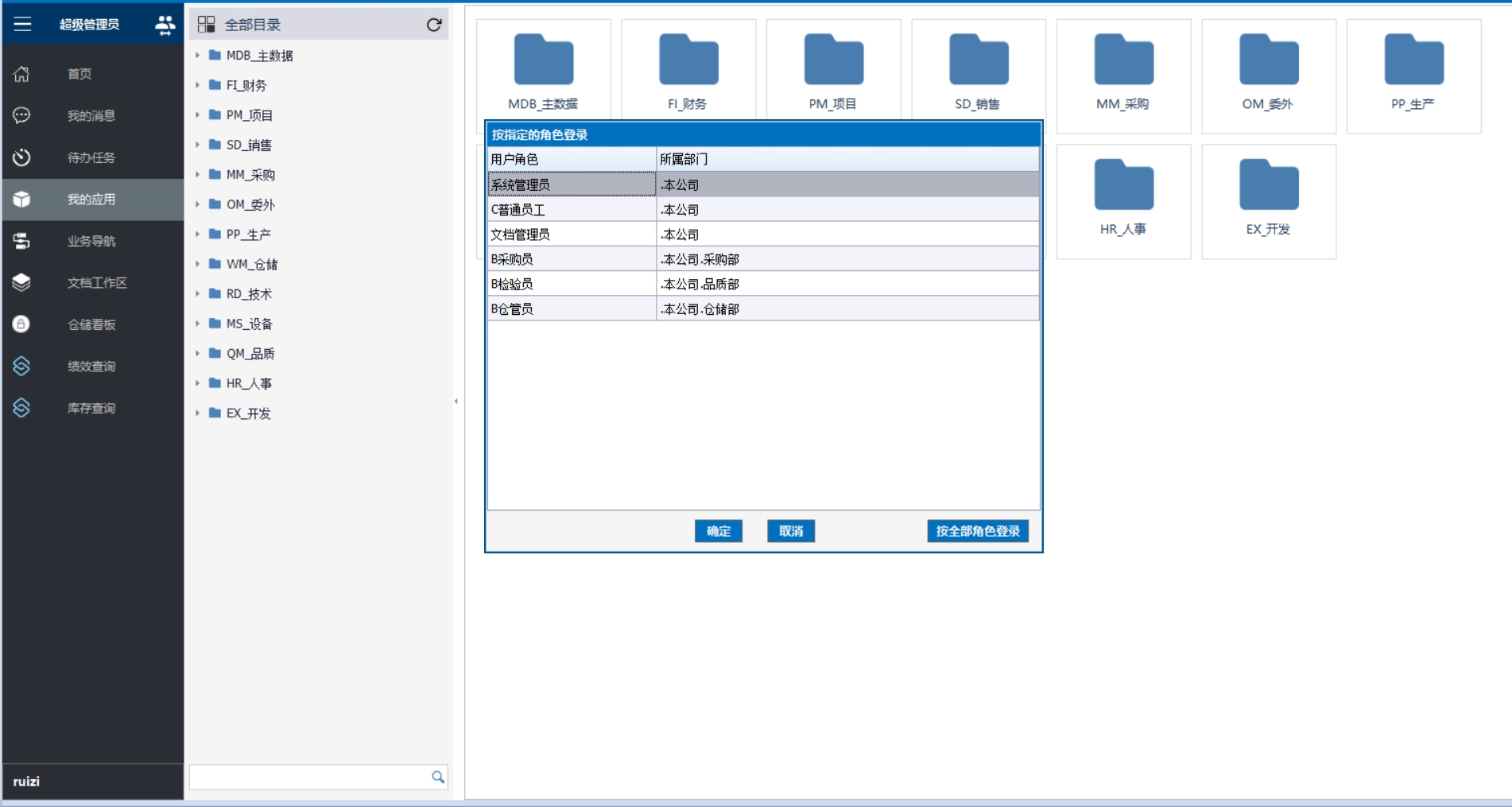
Task: Click the search magnifier icon
Action: pyautogui.click(x=438, y=777)
